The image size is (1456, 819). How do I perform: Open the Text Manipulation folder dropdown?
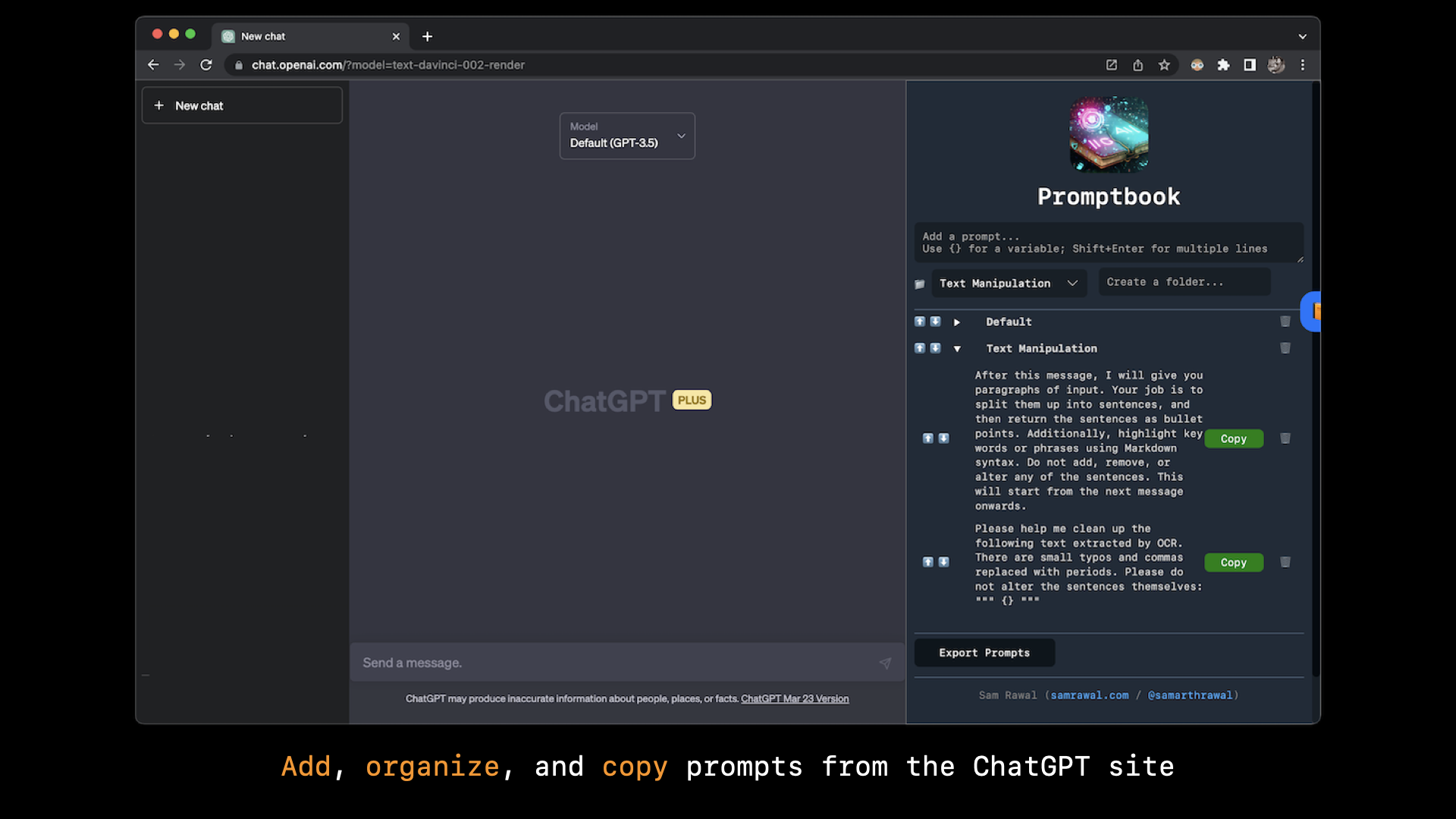pos(1009,283)
